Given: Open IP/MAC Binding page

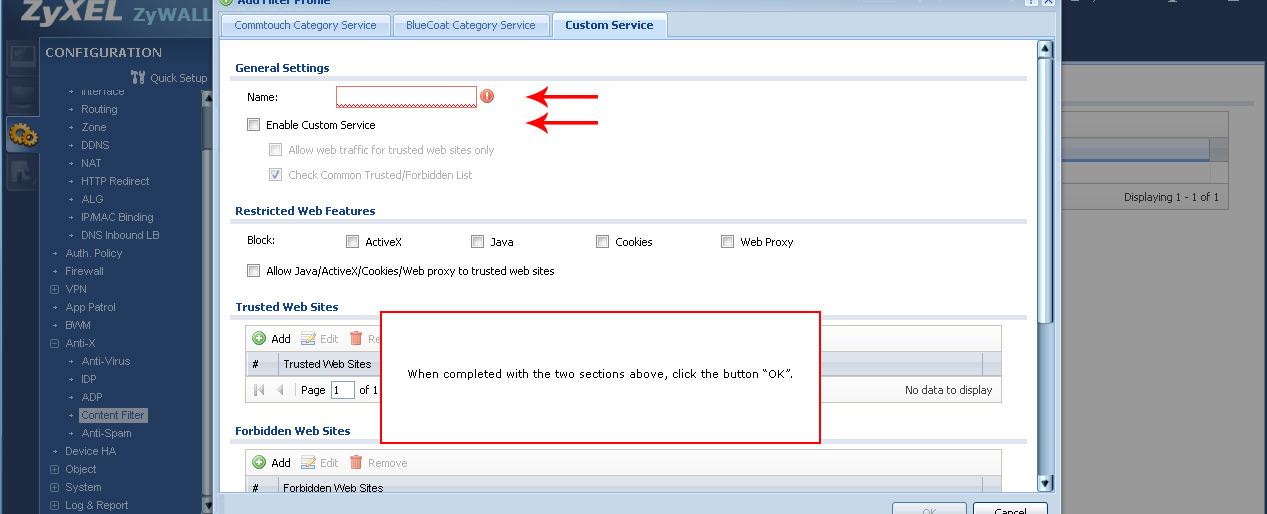Looking at the screenshot, I should click(117, 217).
